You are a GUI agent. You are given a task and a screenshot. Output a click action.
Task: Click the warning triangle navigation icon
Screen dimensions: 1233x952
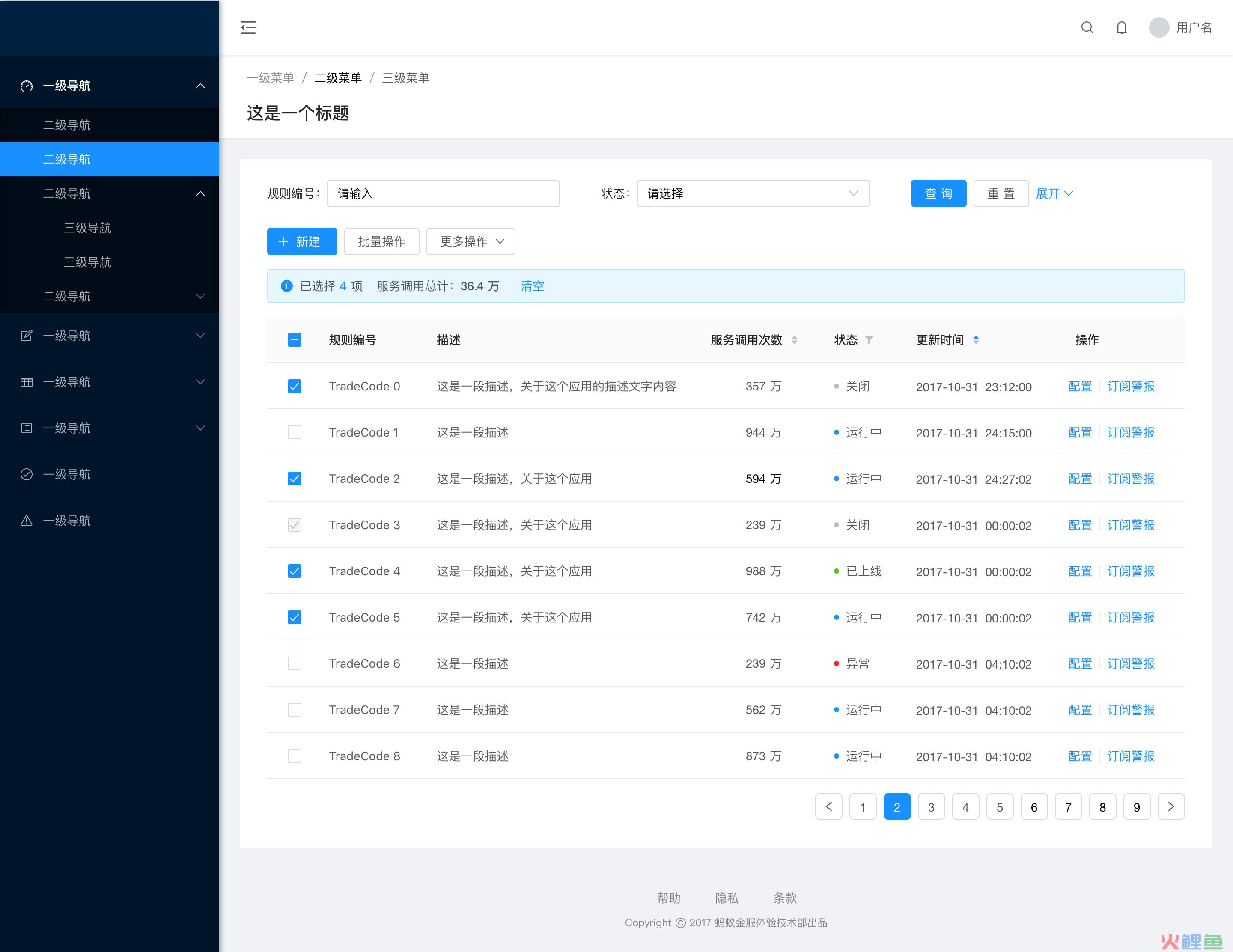coord(27,520)
